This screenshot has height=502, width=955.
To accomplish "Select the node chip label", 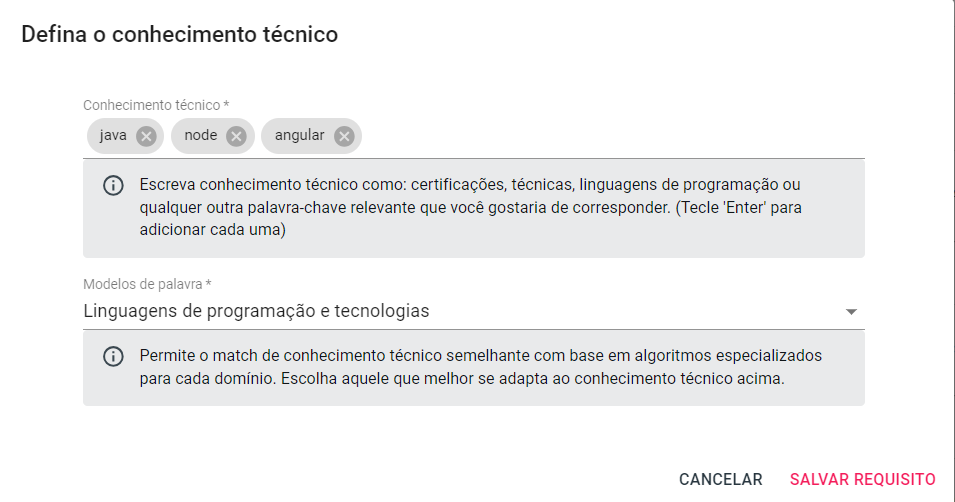I will point(201,136).
